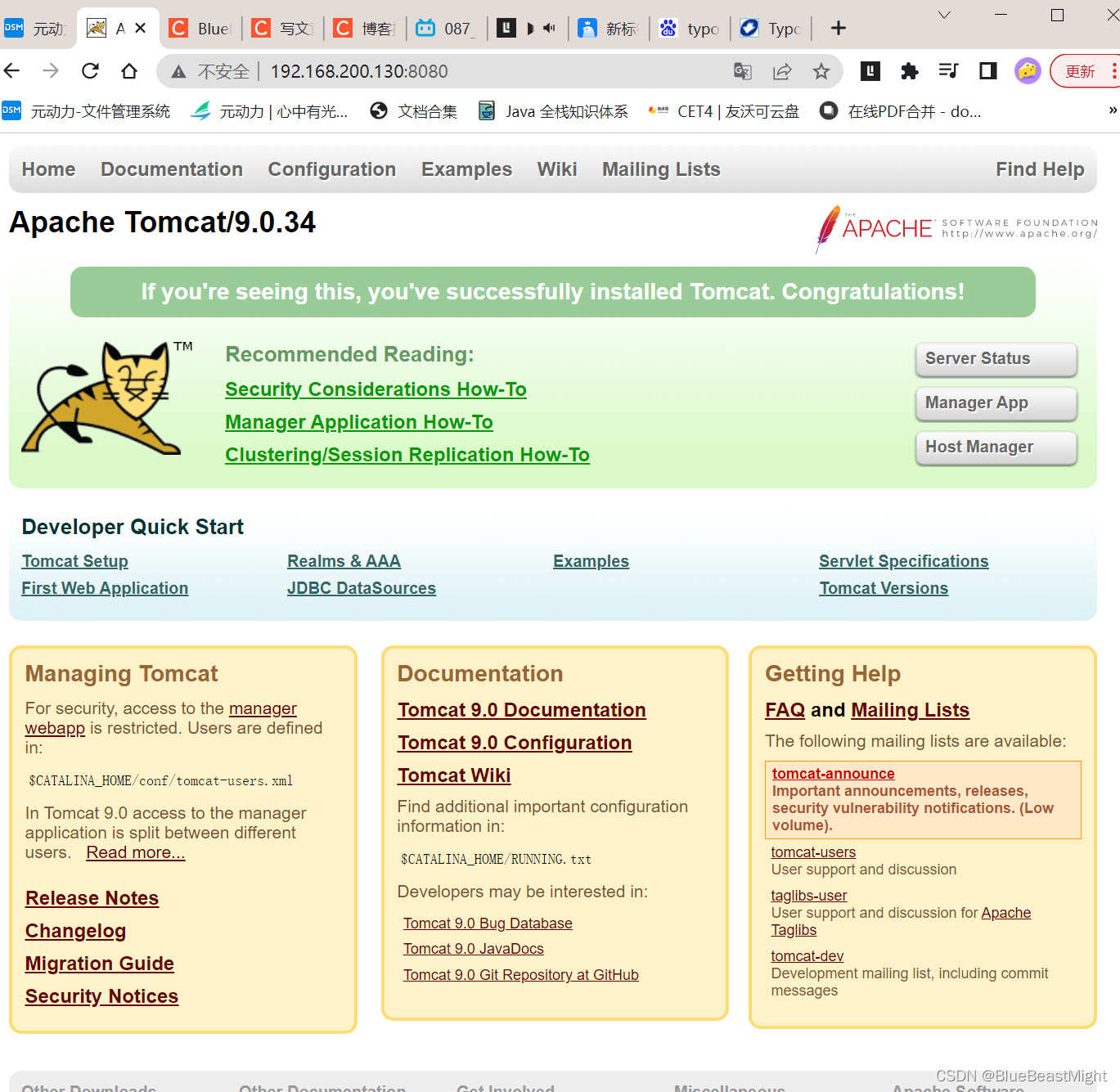Click the Host Manager button
Screen dimensions: 1120x1092
click(996, 447)
